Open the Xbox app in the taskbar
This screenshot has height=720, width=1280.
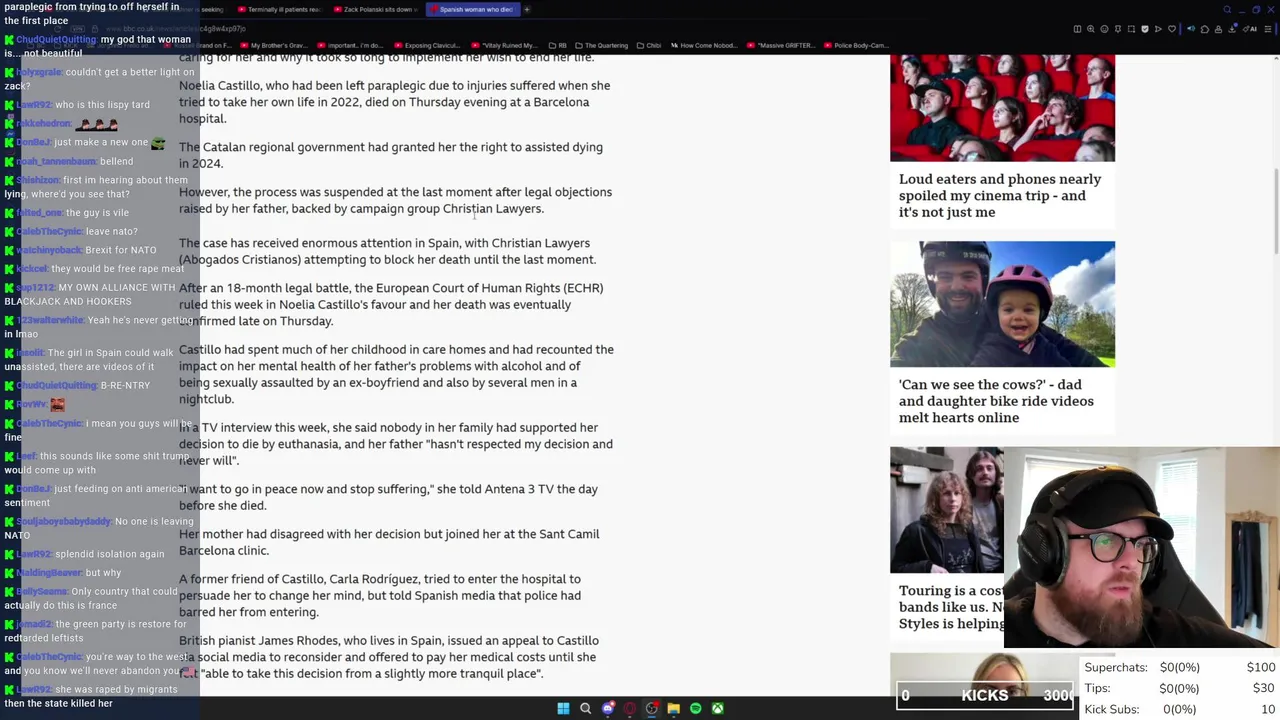[x=717, y=708]
